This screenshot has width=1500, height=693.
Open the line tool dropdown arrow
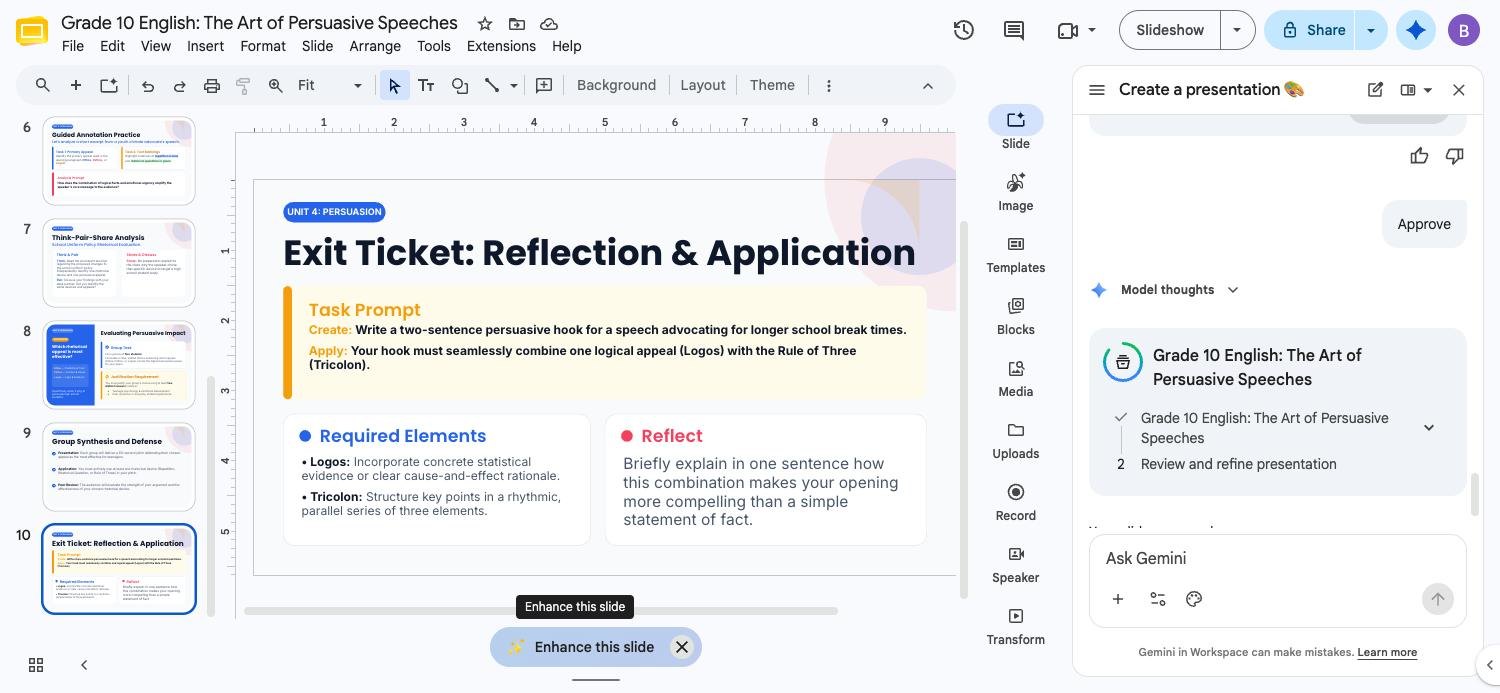pos(514,85)
